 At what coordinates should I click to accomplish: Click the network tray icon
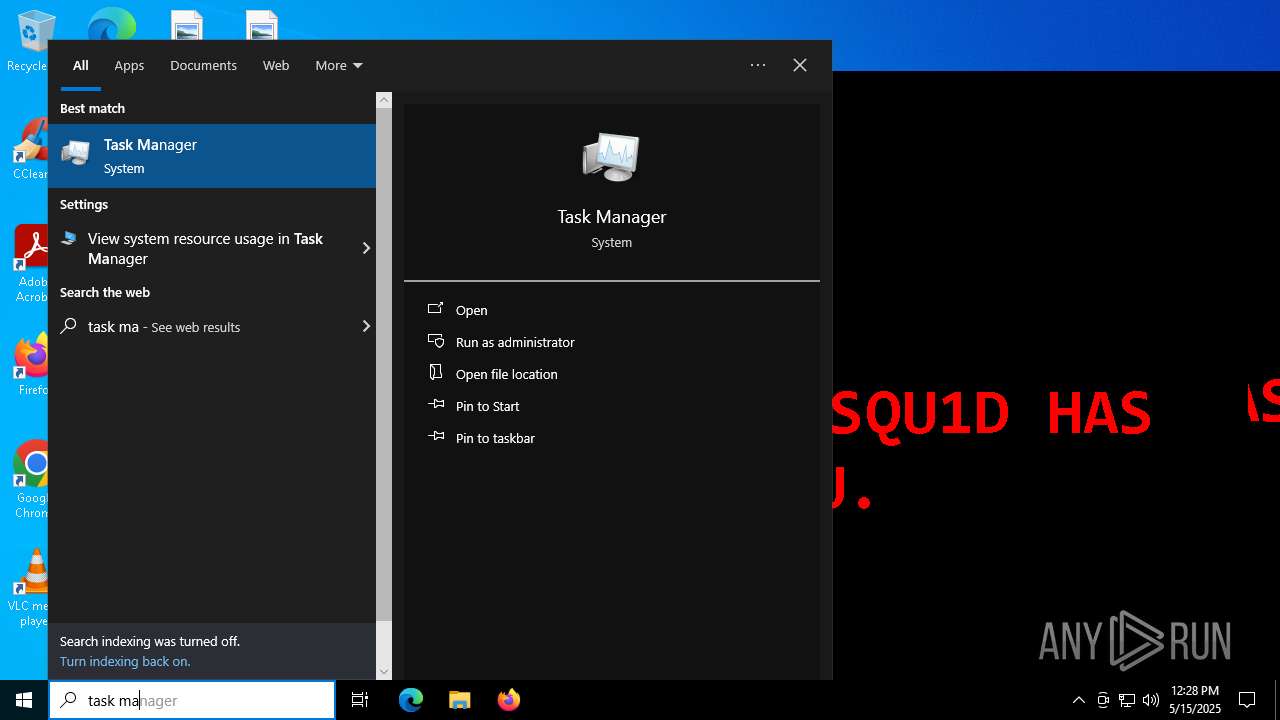coord(1127,700)
